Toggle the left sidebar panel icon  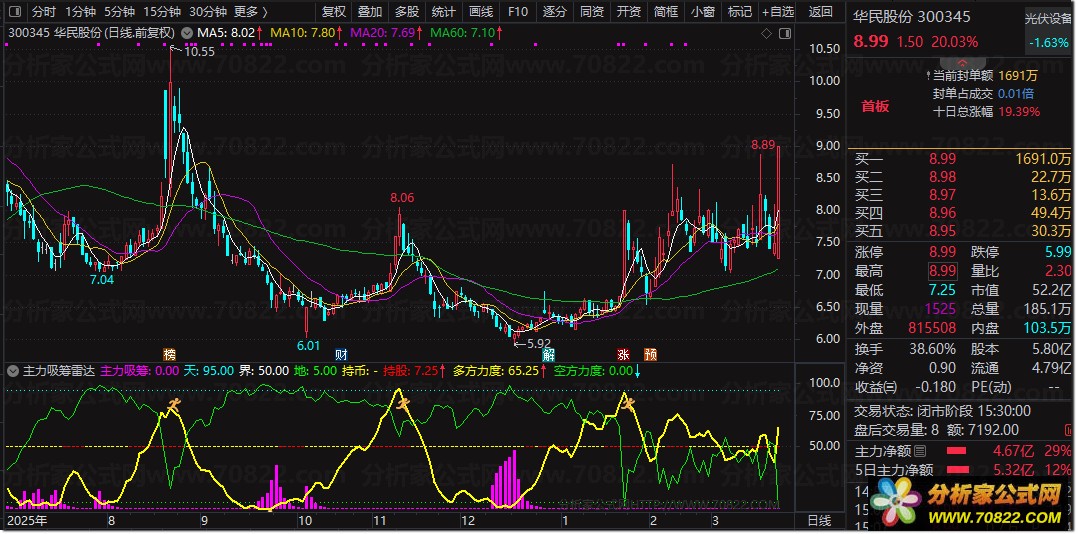tap(17, 11)
